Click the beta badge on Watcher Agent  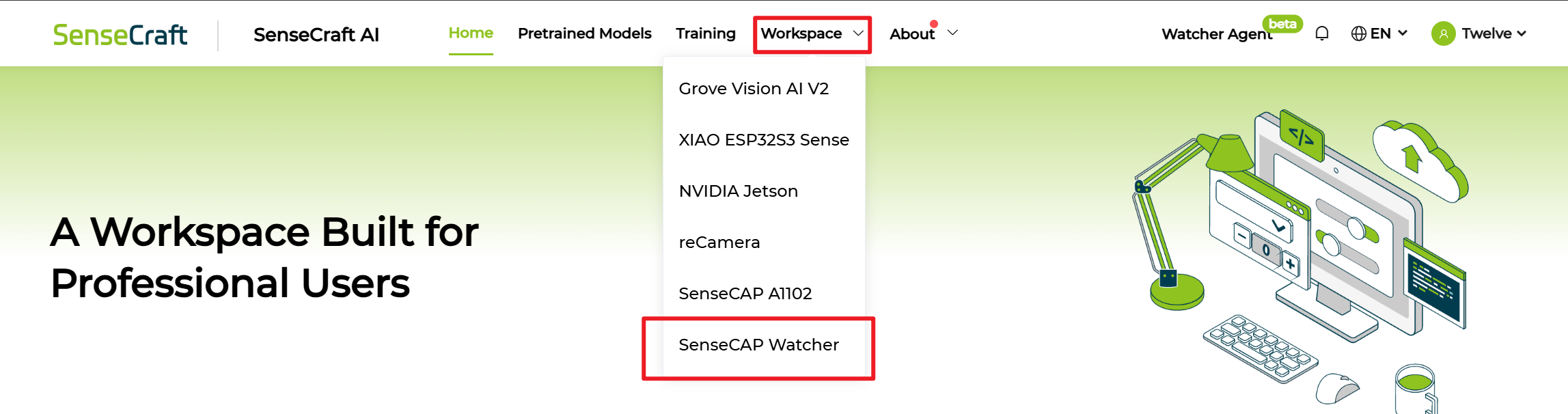click(1282, 24)
